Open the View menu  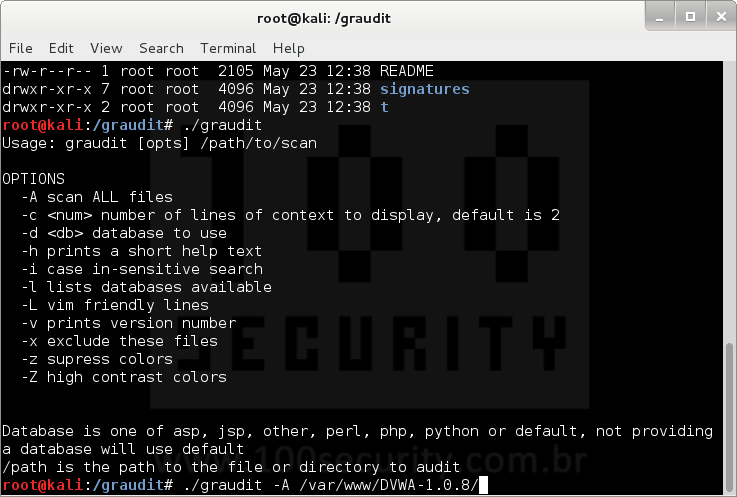tap(106, 48)
